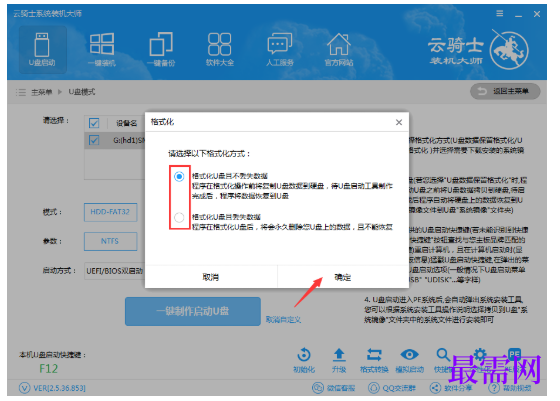Click the F12 boot shortcut key text

(49, 369)
